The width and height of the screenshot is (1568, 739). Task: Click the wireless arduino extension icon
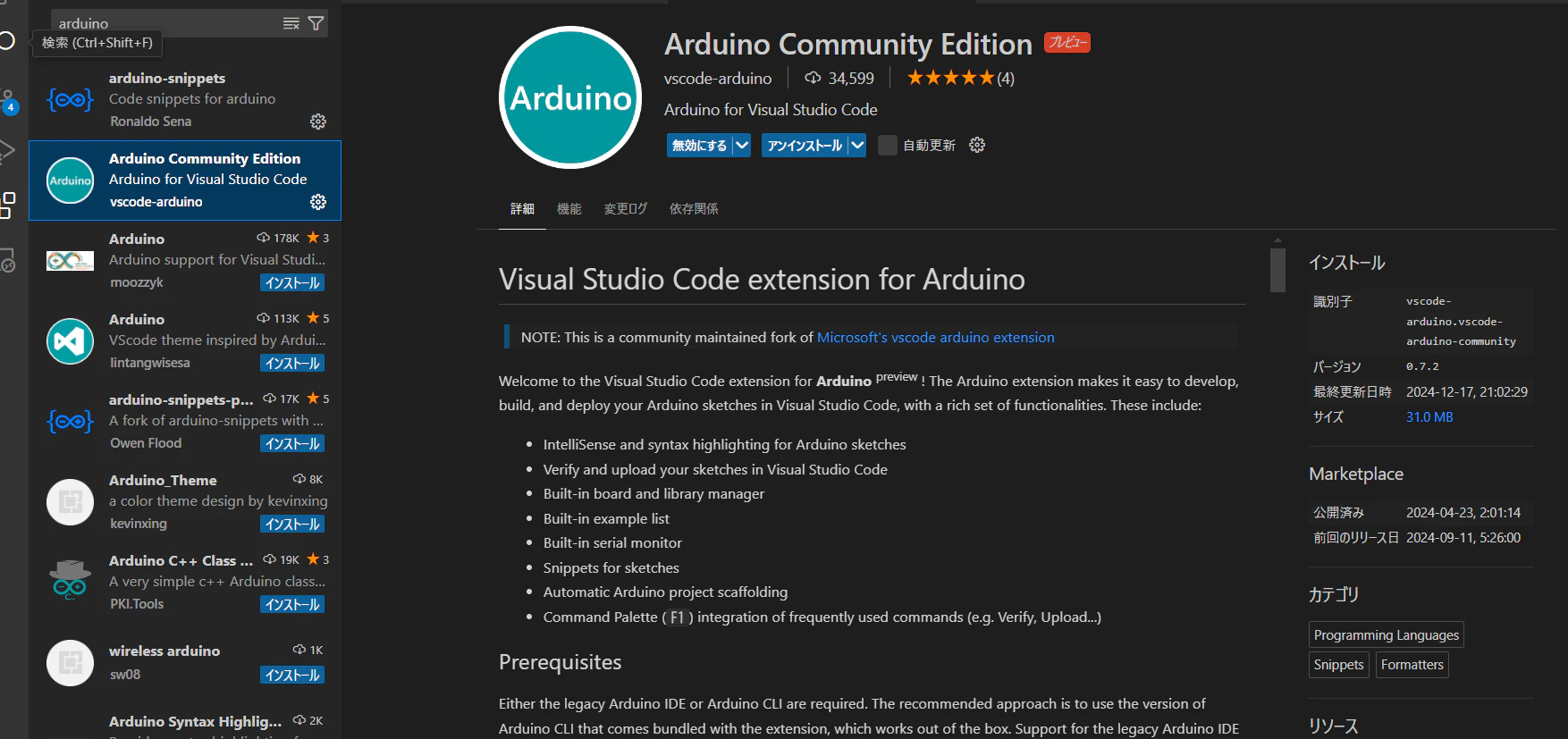tap(70, 663)
